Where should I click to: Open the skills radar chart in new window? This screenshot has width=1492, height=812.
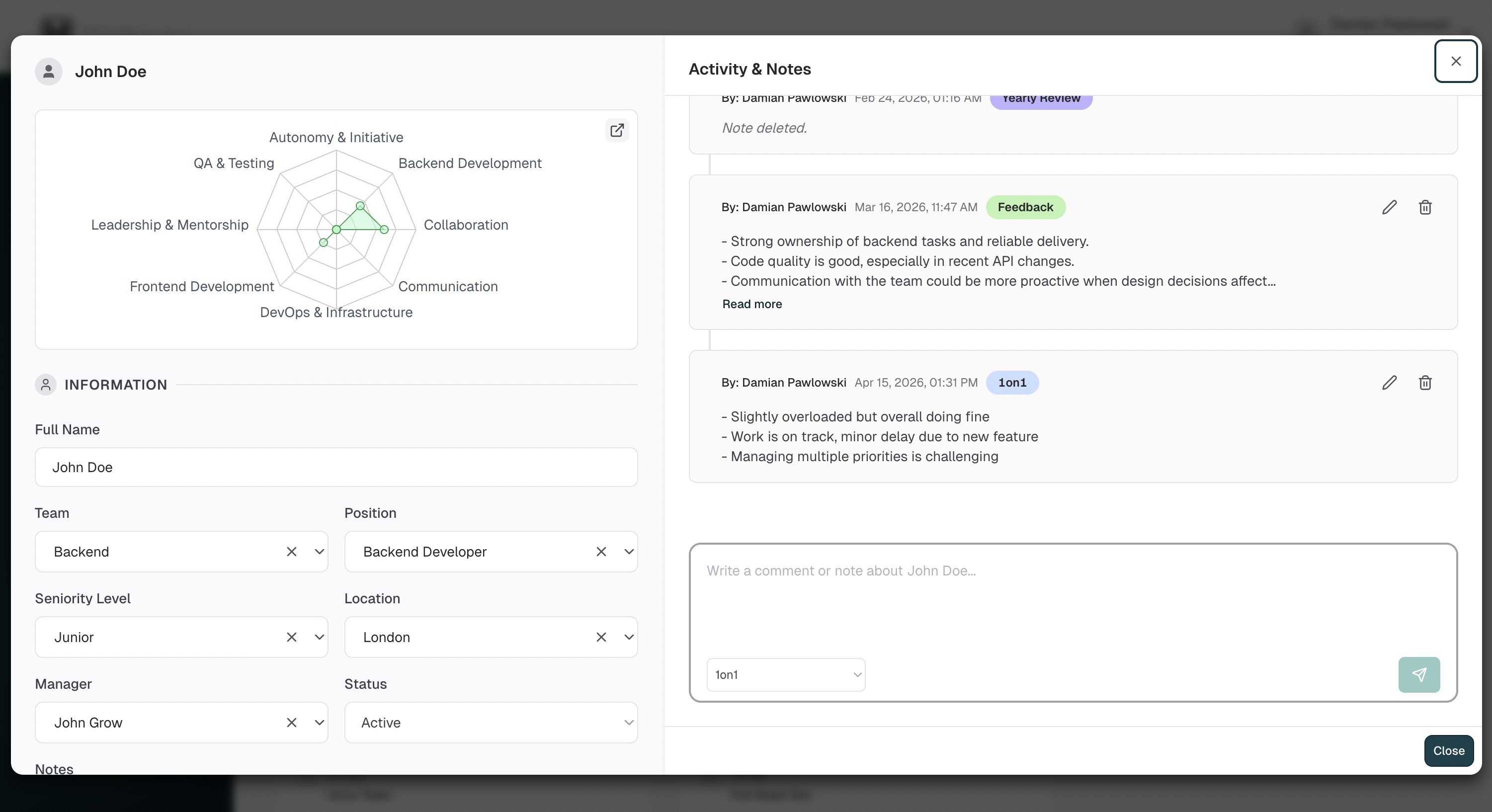(617, 130)
